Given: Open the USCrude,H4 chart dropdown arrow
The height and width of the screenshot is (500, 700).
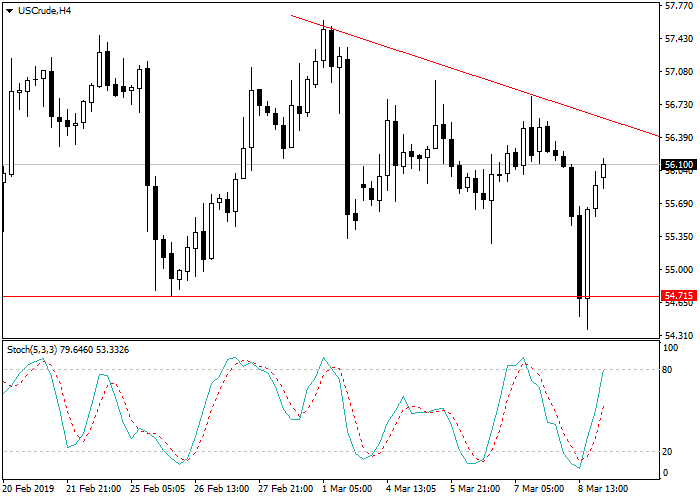Looking at the screenshot, I should [x=9, y=11].
